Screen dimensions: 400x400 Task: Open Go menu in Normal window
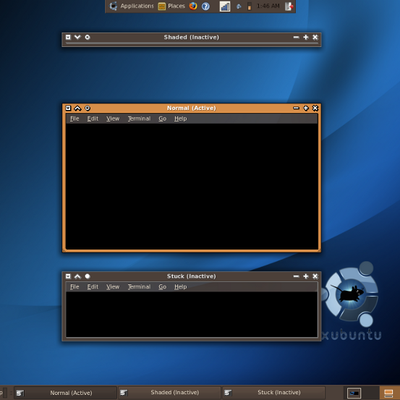point(162,119)
